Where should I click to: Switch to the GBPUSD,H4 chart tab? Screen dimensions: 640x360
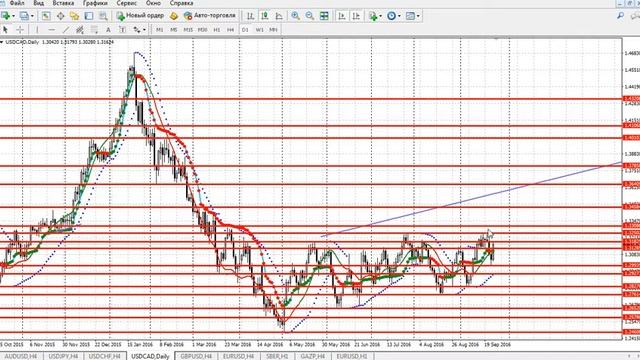196,356
